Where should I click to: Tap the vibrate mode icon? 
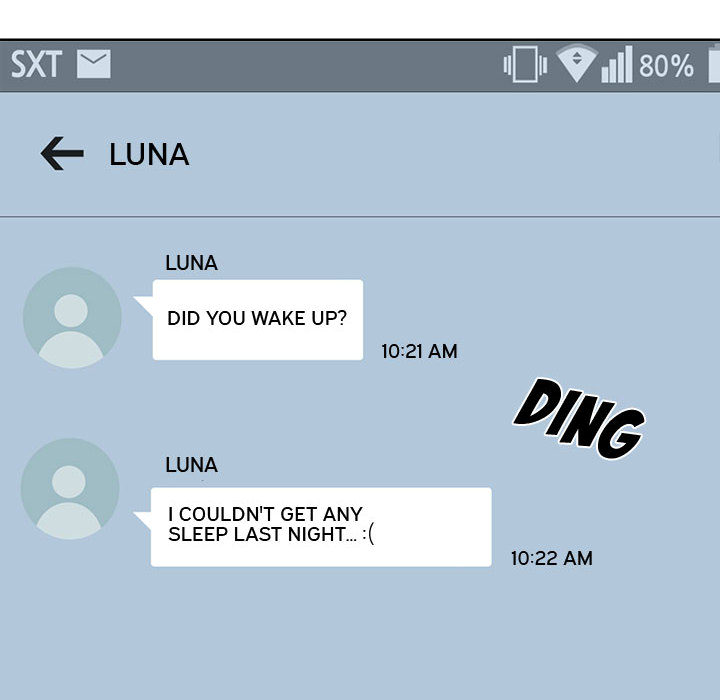tap(525, 66)
